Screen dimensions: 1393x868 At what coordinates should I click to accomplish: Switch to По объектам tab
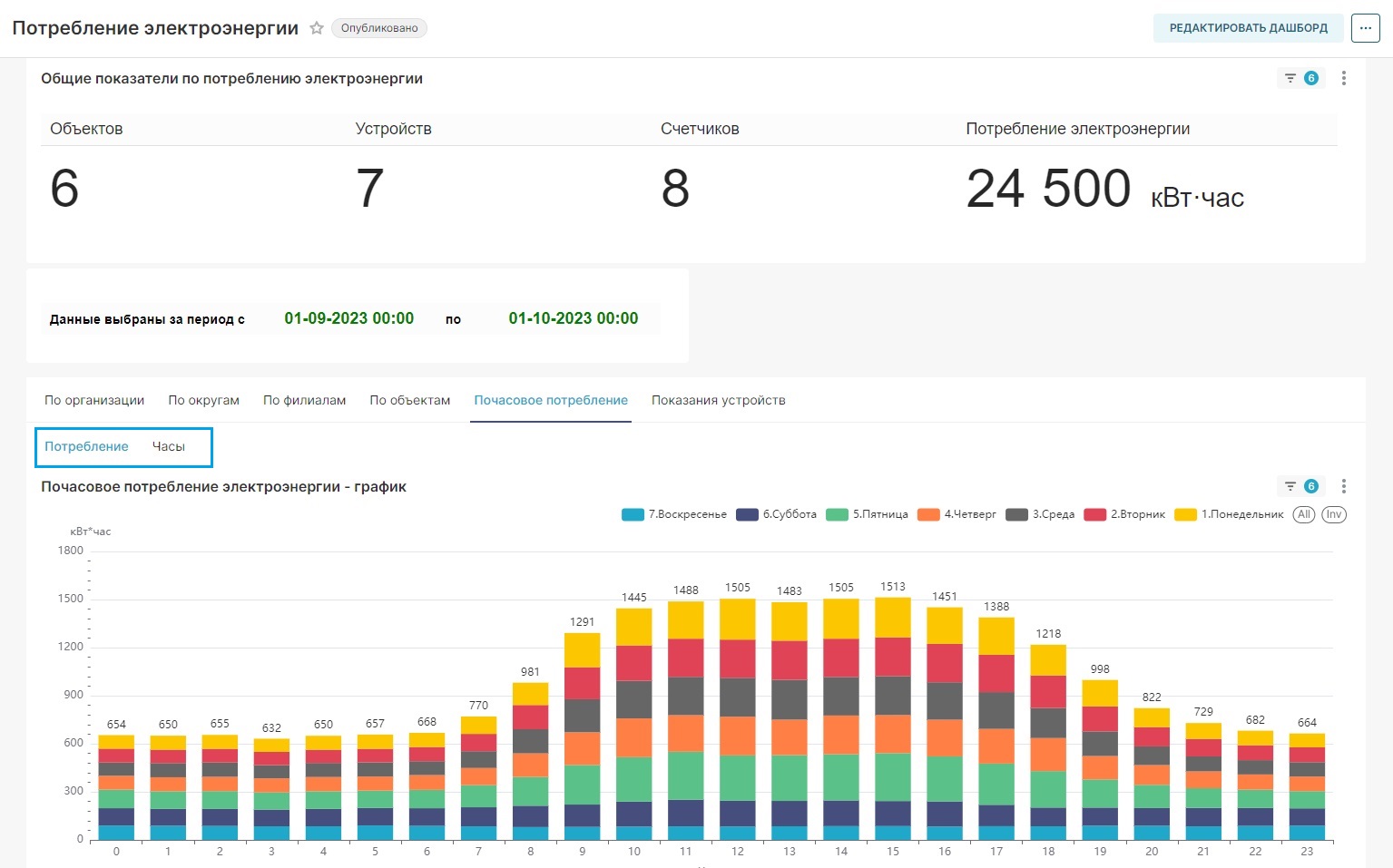[x=409, y=400]
